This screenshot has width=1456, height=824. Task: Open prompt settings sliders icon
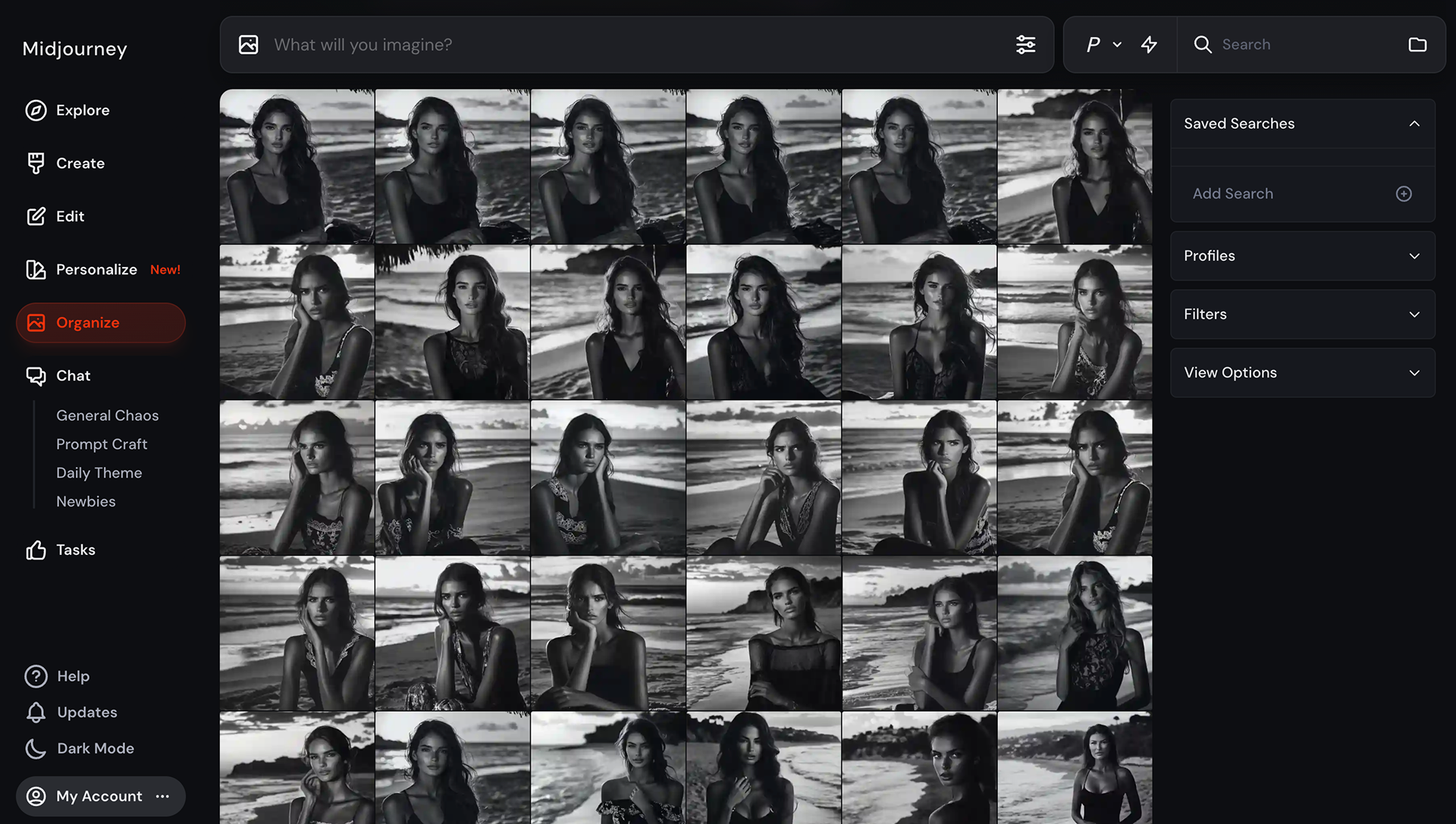click(1025, 45)
